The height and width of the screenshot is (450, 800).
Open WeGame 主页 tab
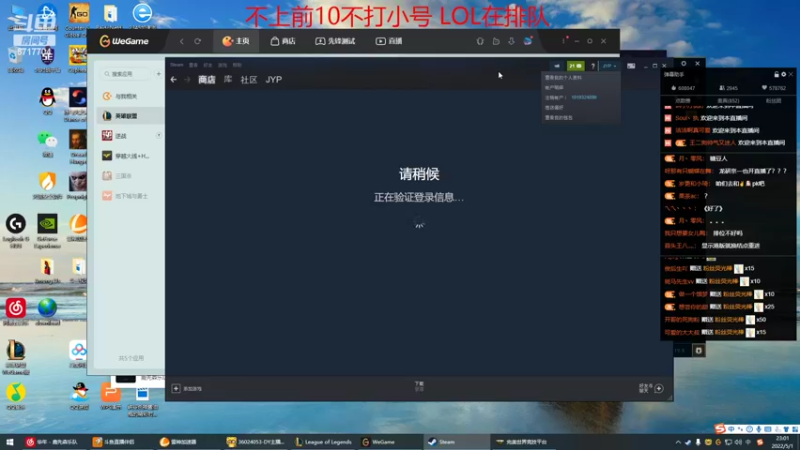click(x=236, y=41)
